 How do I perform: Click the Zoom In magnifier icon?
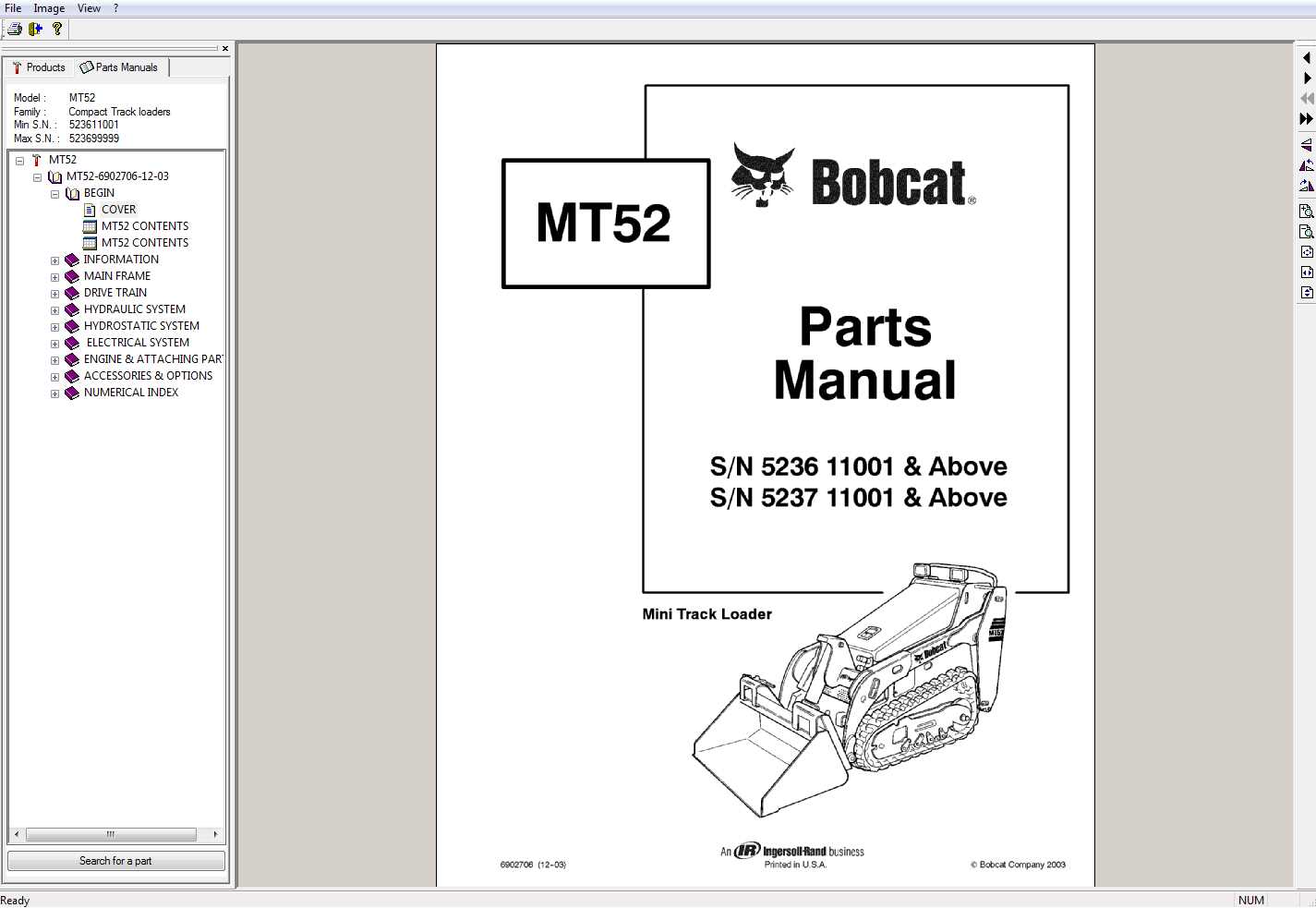point(1306,212)
